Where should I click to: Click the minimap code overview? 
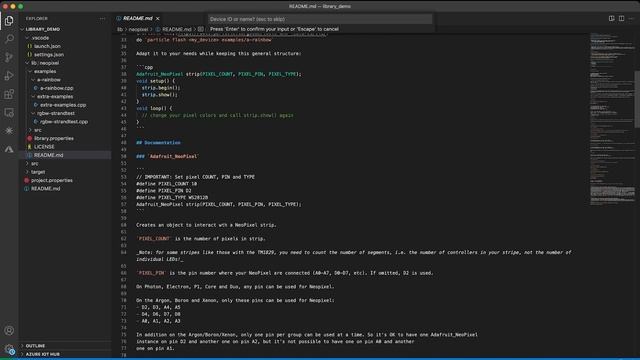[612, 118]
